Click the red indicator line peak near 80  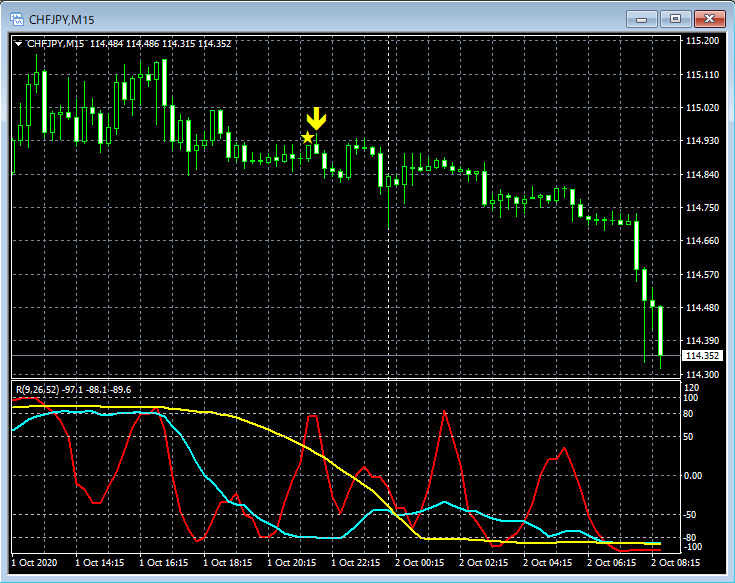coord(444,412)
